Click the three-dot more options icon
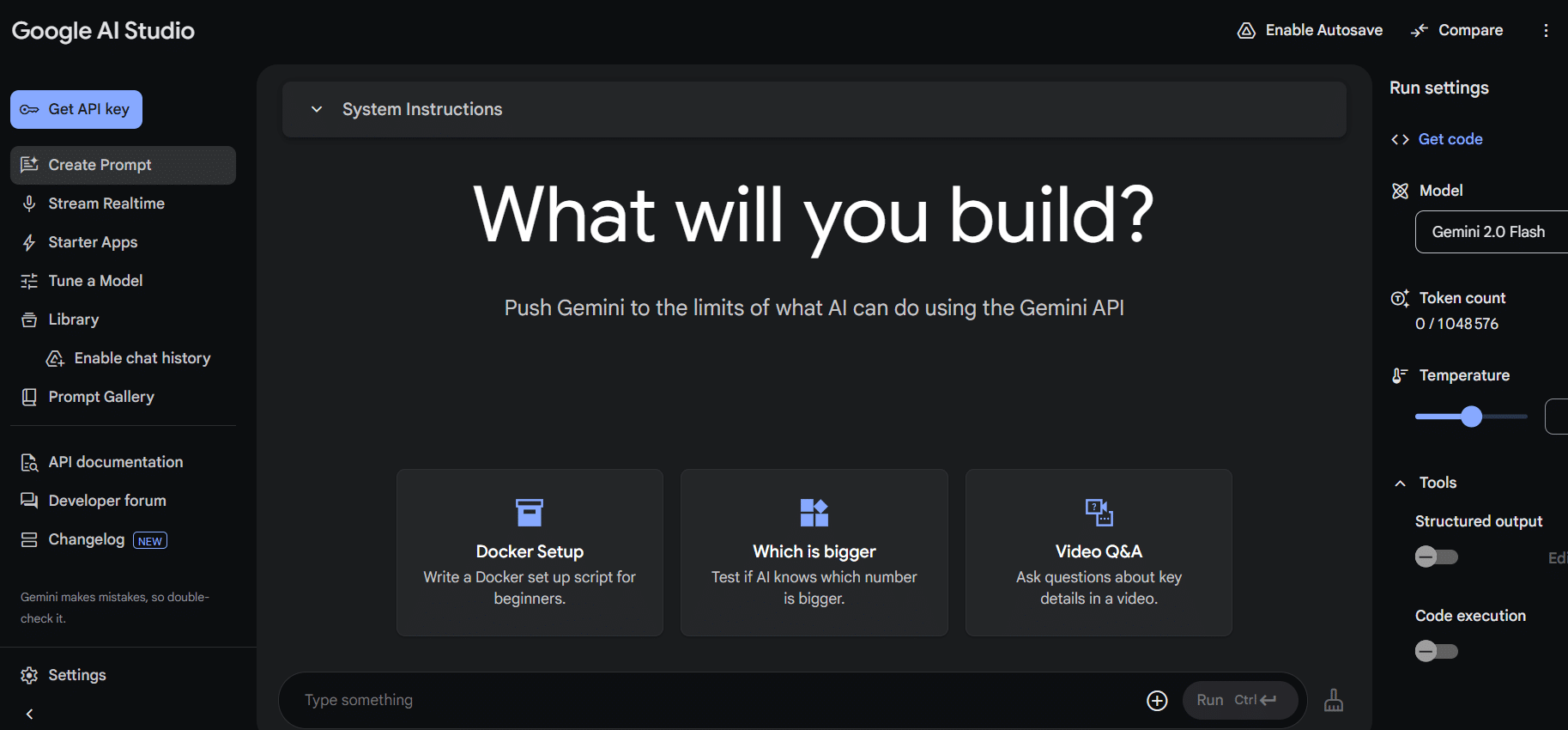Image resolution: width=1568 pixels, height=730 pixels. tap(1546, 31)
